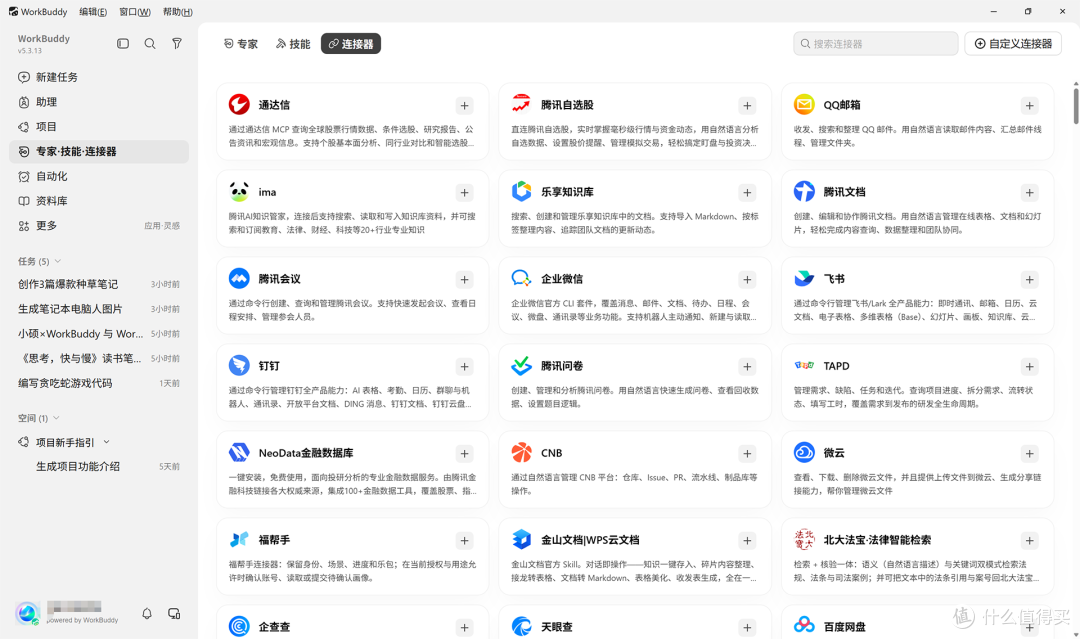Click the ima panda icon
The image size is (1080, 639).
coord(239,191)
